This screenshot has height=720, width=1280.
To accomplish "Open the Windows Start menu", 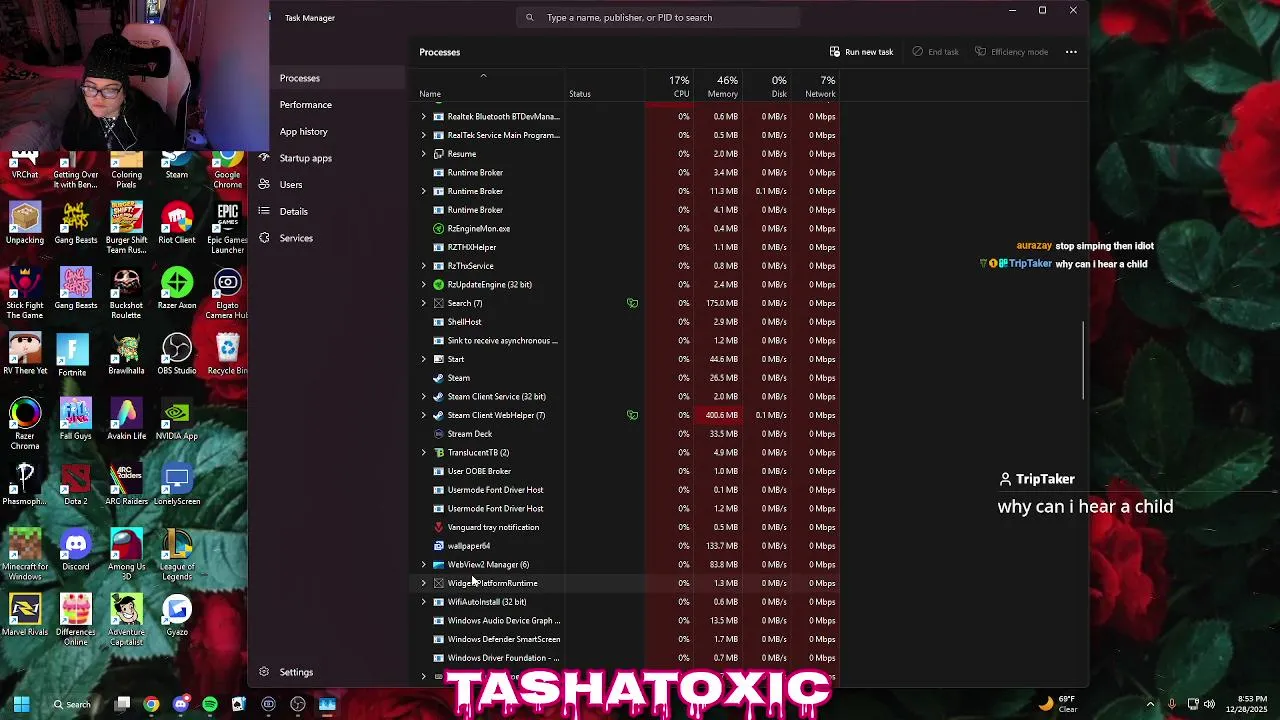I will pos(21,704).
